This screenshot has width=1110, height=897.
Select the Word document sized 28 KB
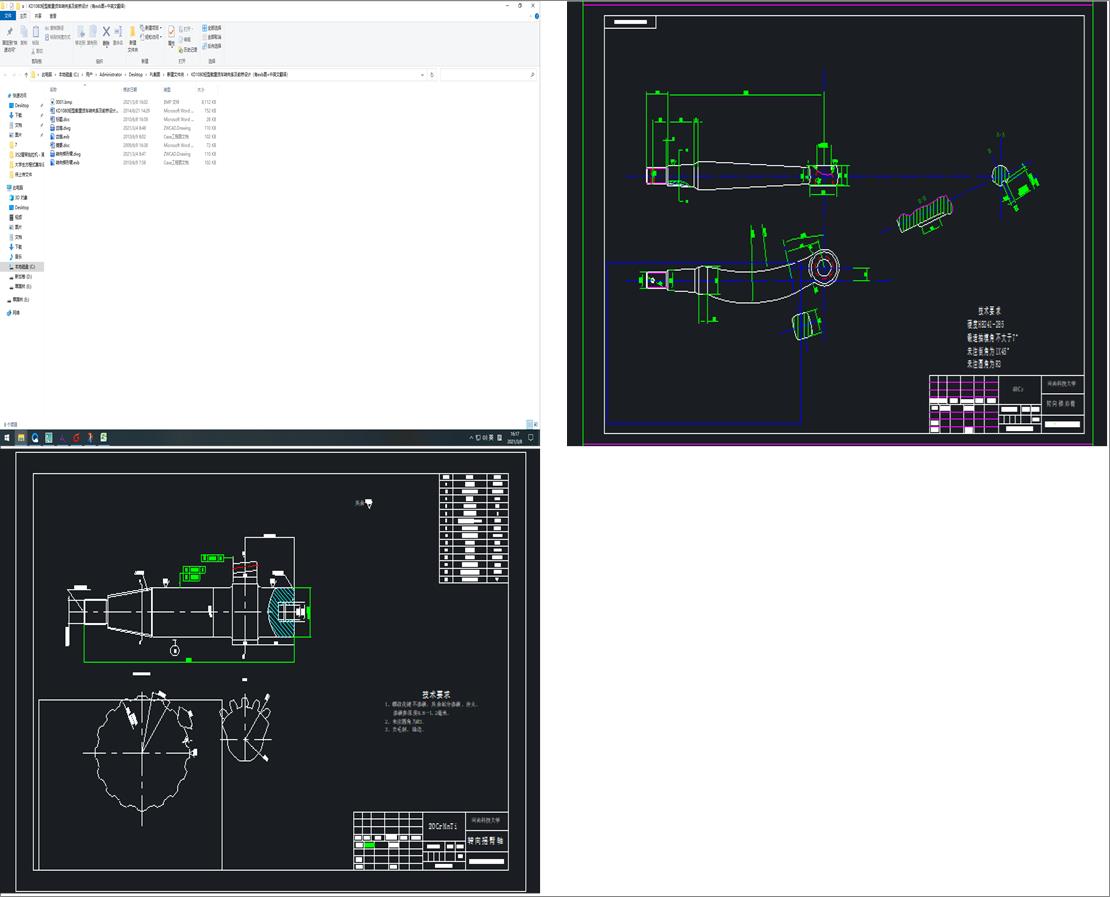(60, 120)
